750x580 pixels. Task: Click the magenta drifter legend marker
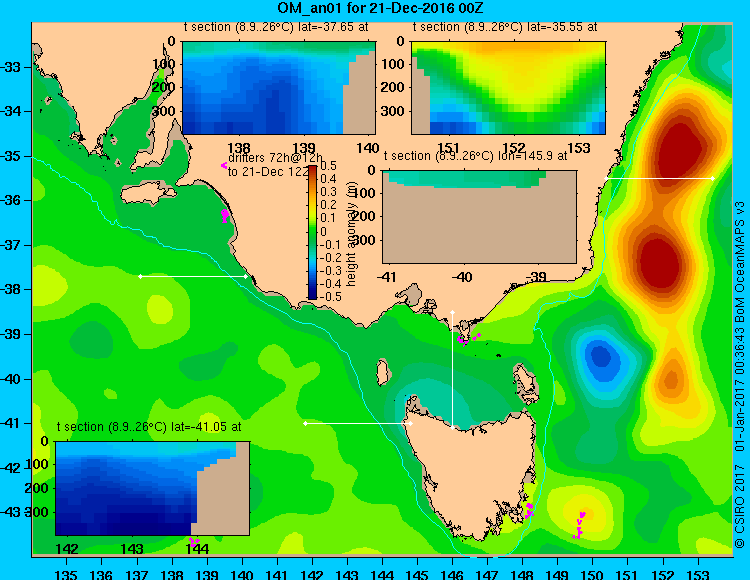coord(223,165)
